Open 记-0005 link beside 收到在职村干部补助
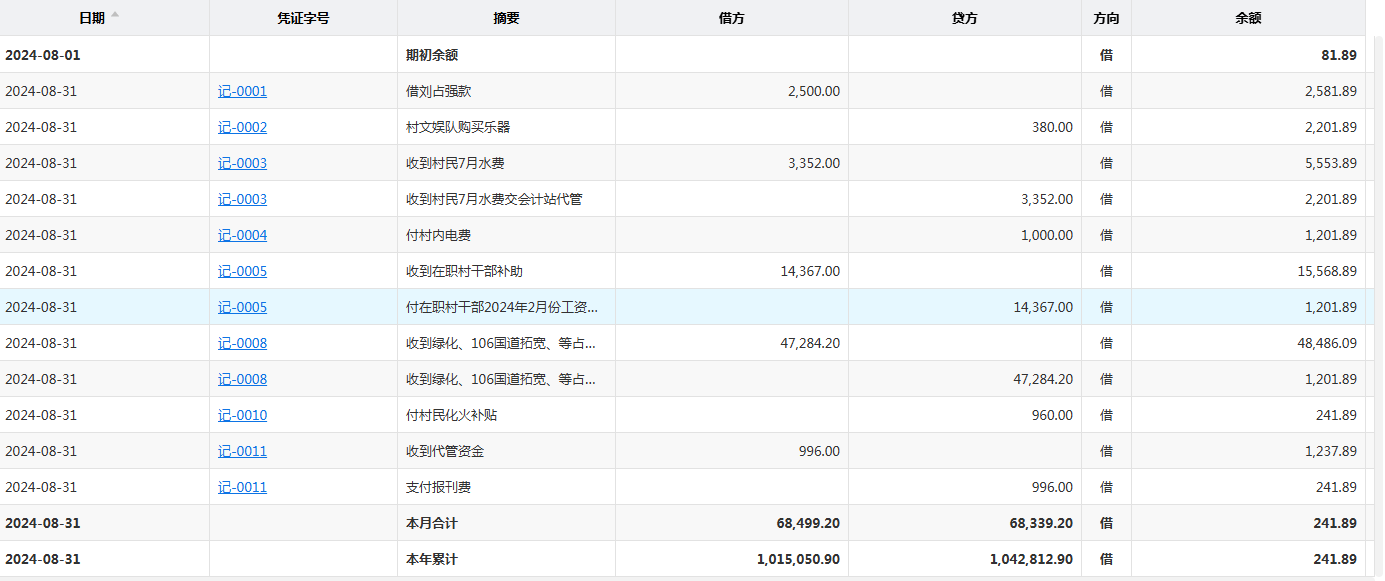The height and width of the screenshot is (581, 1385). tap(242, 271)
